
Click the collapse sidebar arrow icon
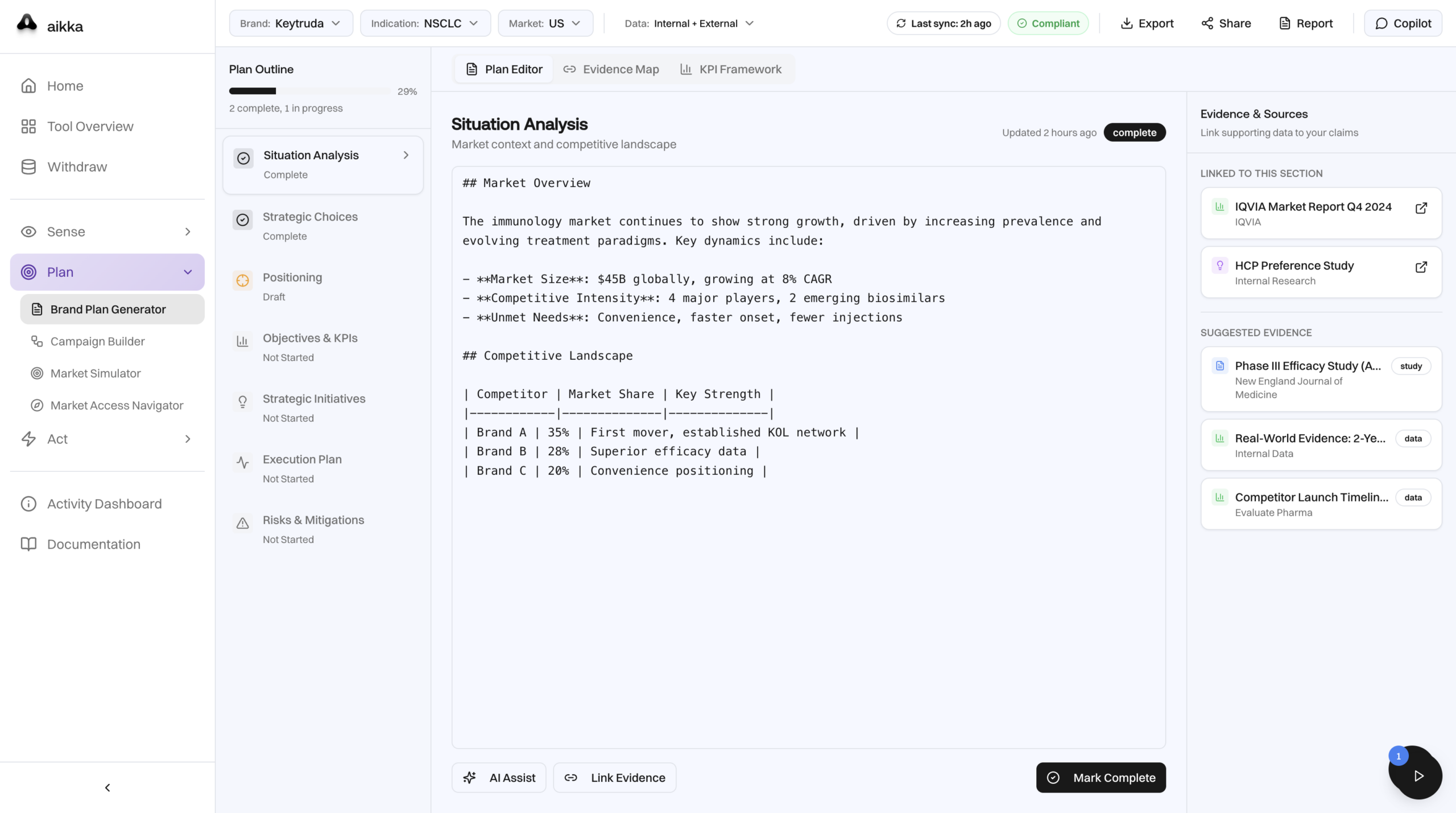pyautogui.click(x=107, y=787)
